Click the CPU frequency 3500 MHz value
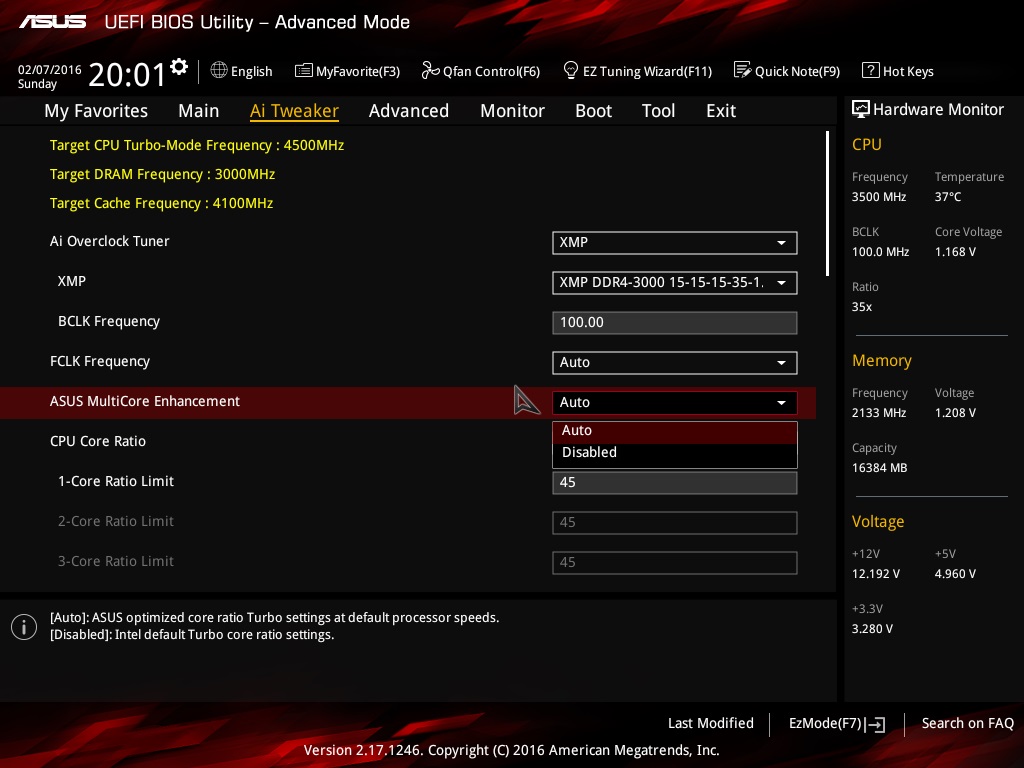 [878, 197]
